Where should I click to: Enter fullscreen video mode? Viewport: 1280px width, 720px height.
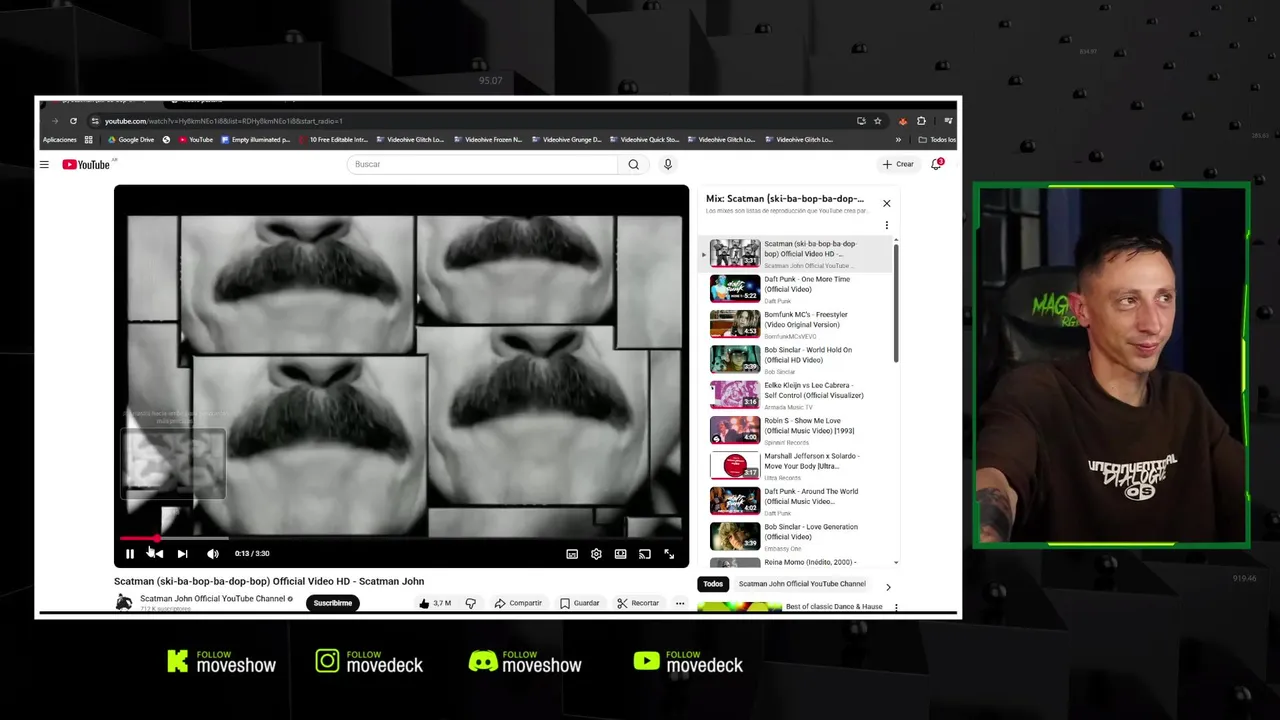coord(669,554)
